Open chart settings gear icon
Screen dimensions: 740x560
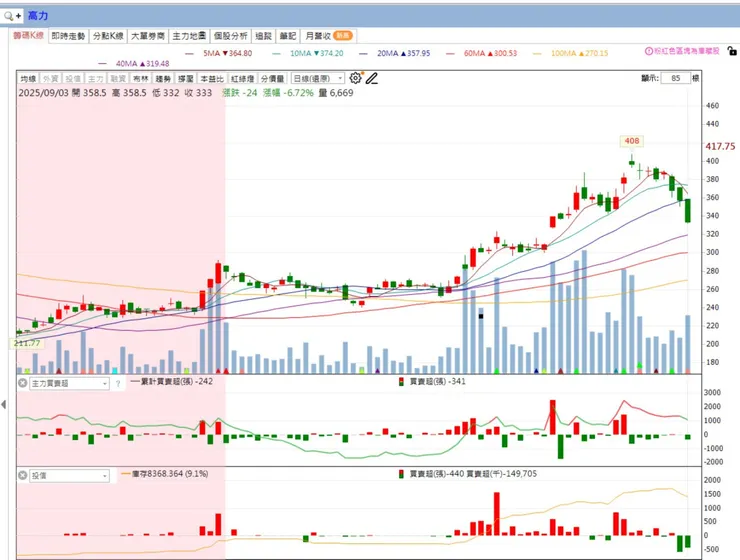(355, 78)
